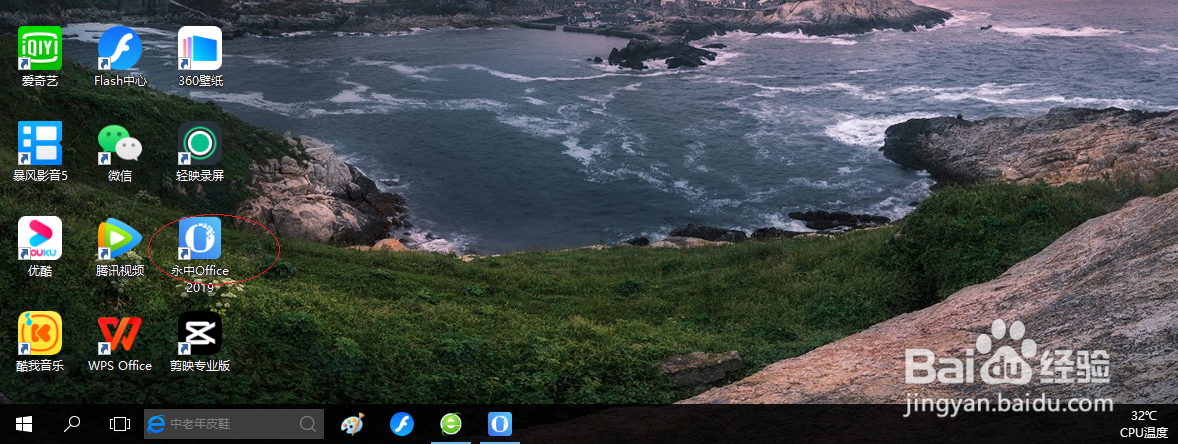Open the 优酷 Youku desktop shortcut
Viewport: 1178px width, 444px height.
pos(40,247)
